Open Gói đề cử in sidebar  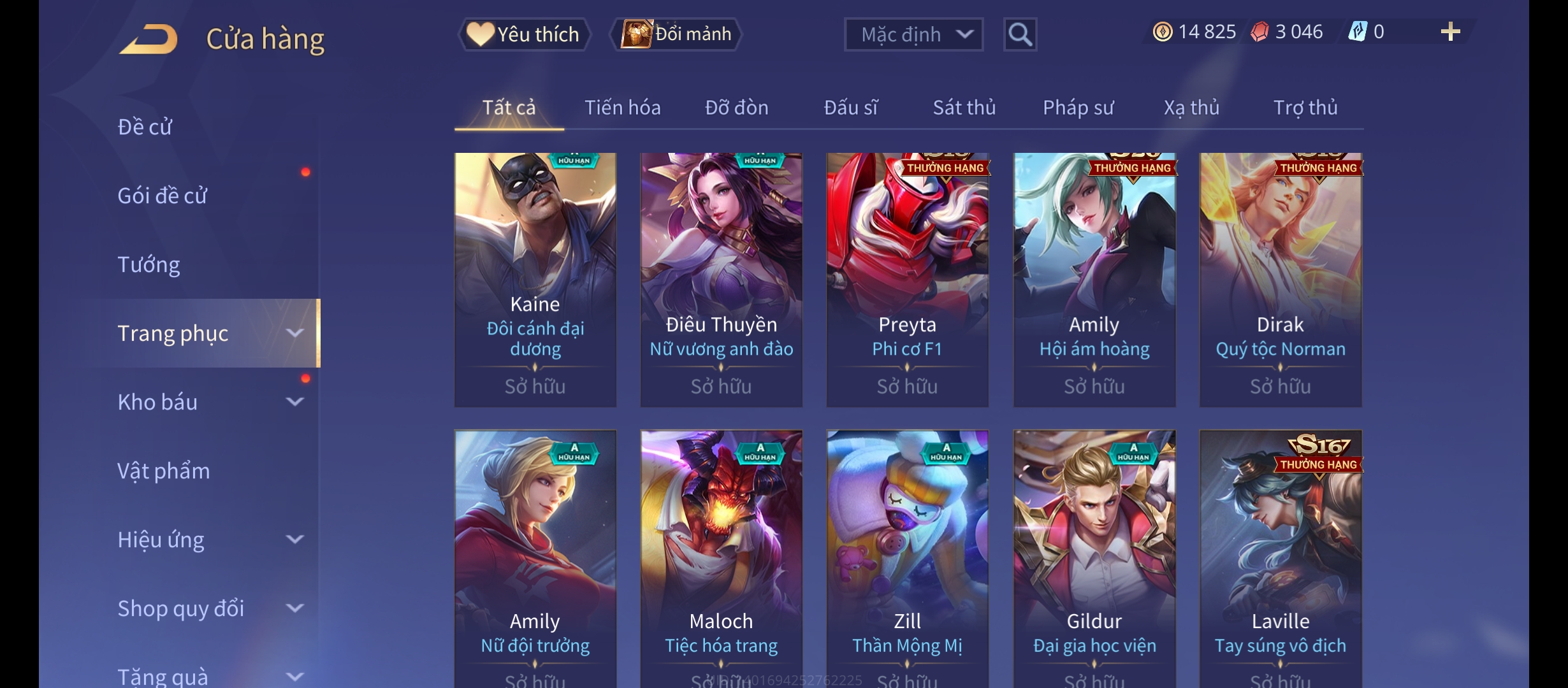[162, 196]
